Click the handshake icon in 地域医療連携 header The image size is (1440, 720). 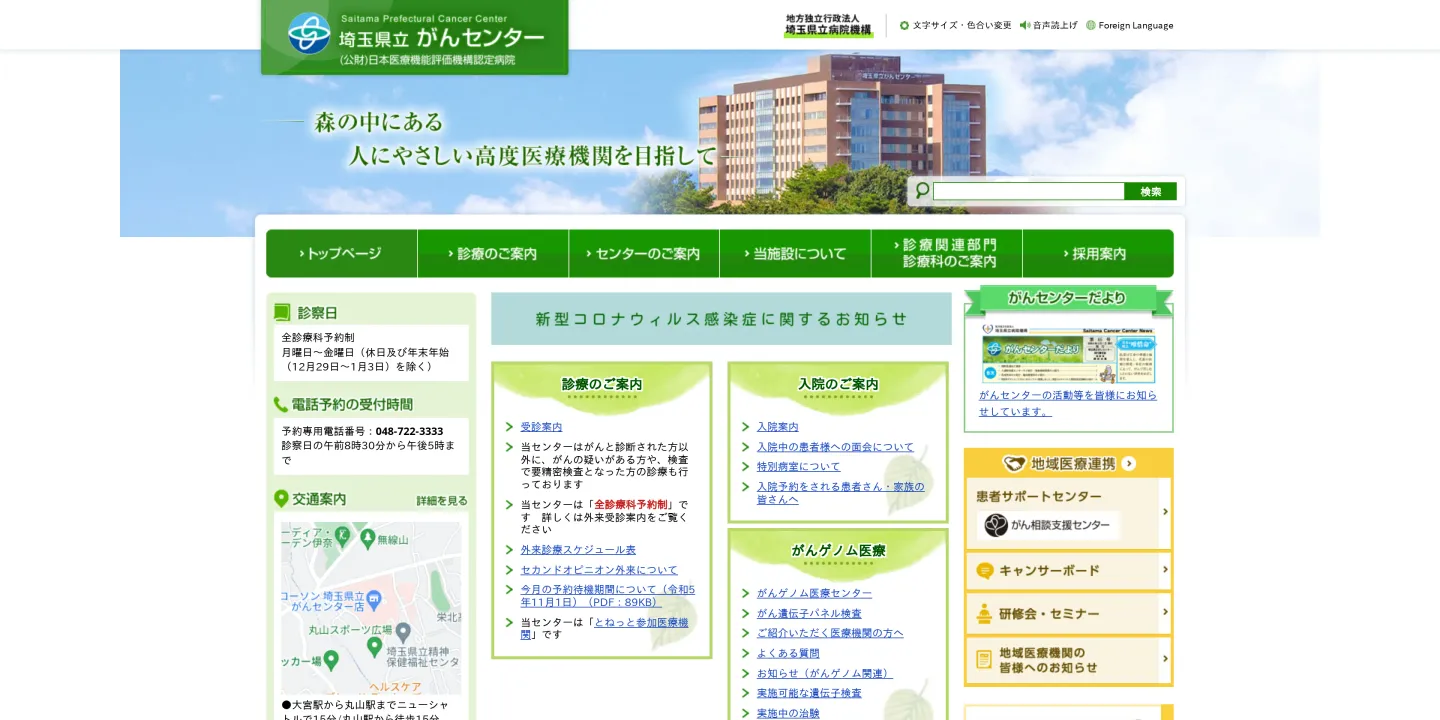[1015, 463]
